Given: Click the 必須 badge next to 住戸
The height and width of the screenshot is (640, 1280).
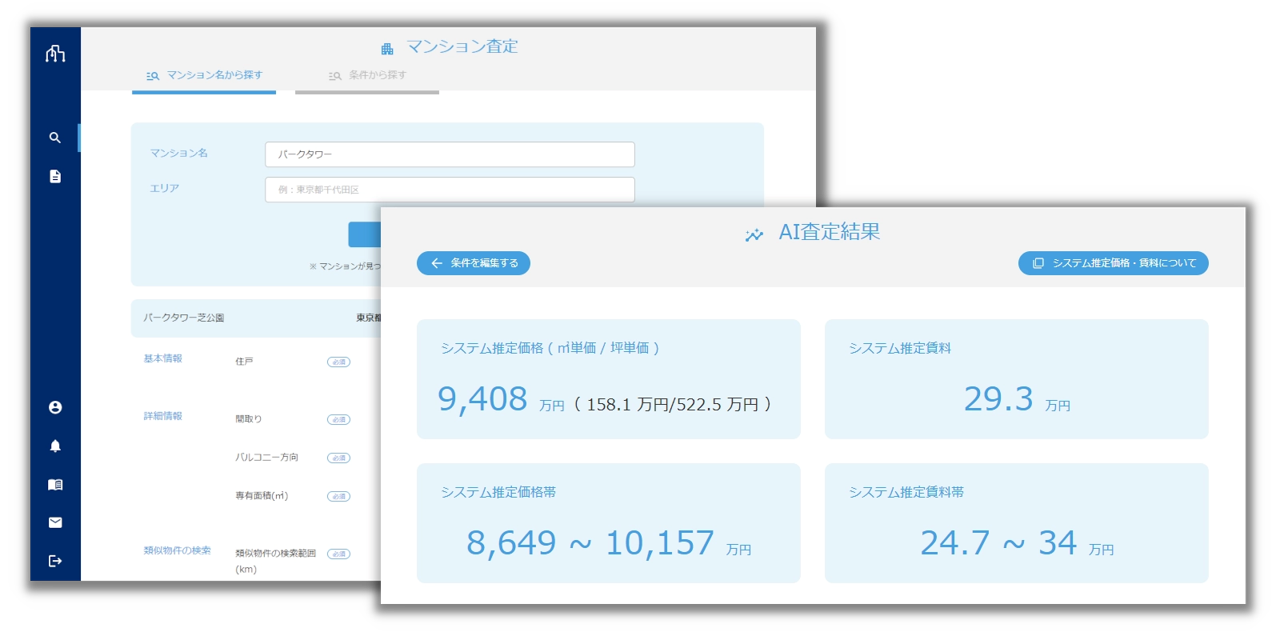Looking at the screenshot, I should click(338, 362).
